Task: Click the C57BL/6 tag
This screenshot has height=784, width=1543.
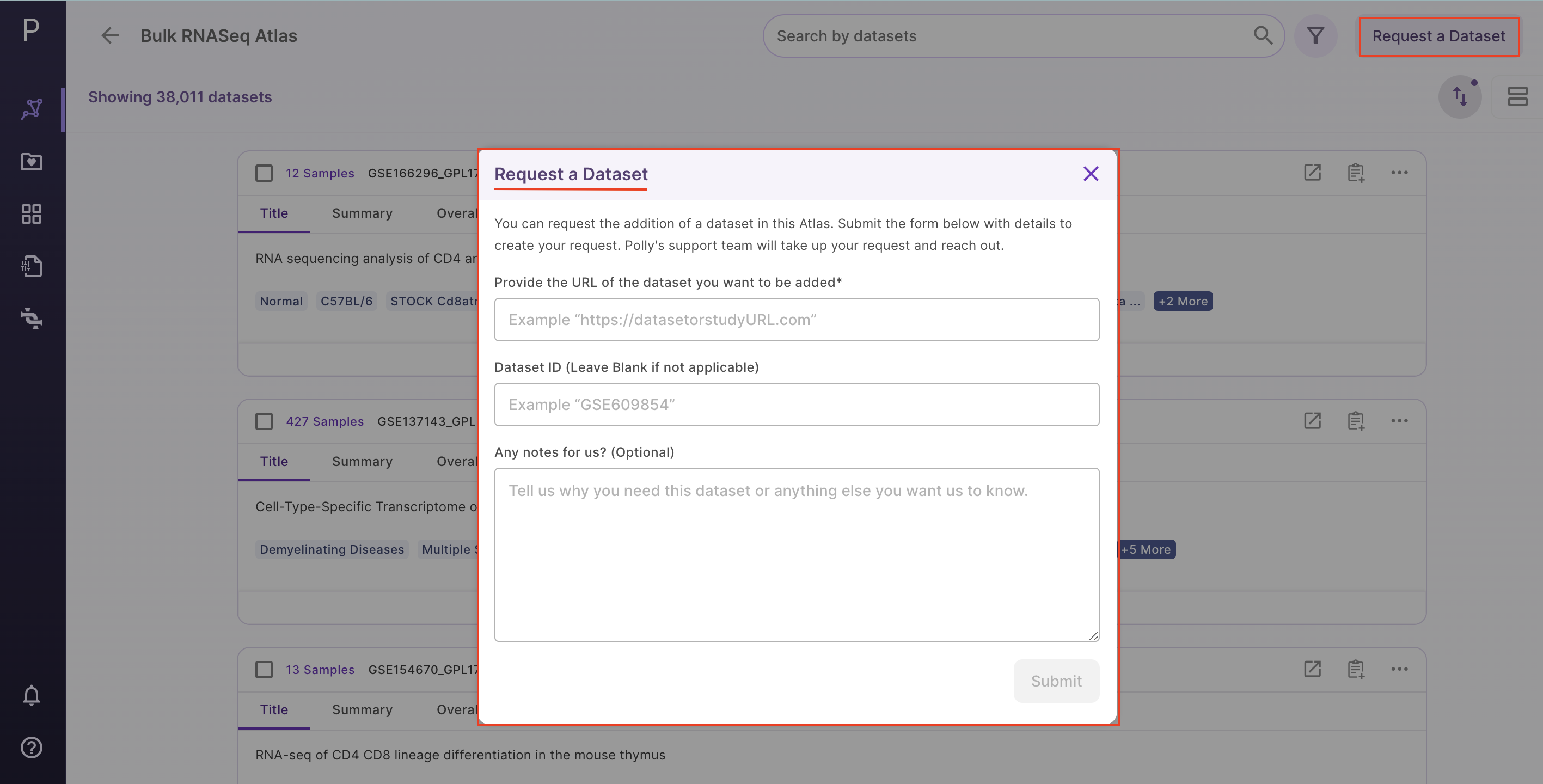Action: (346, 301)
